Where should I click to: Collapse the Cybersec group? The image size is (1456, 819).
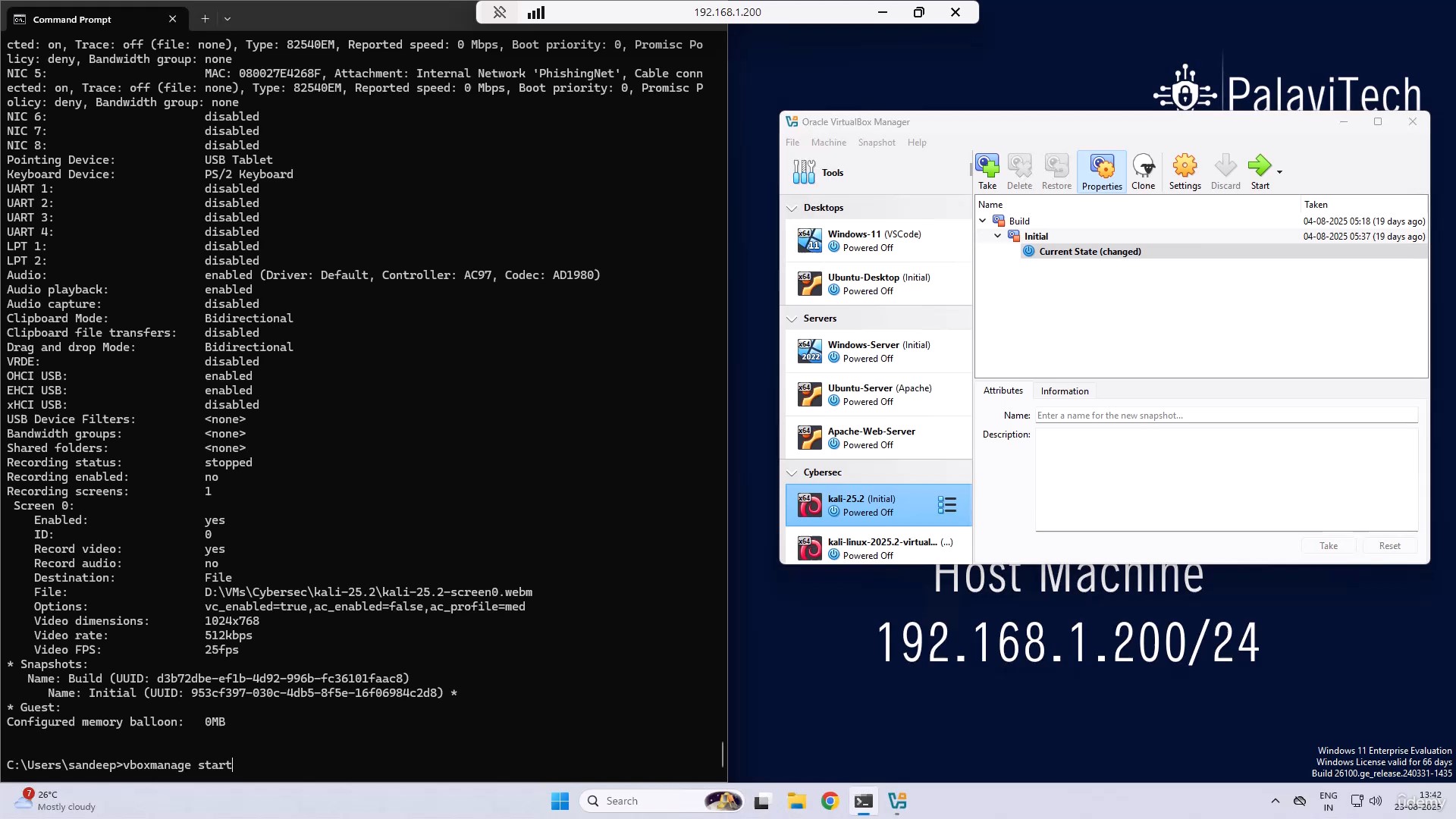[792, 472]
